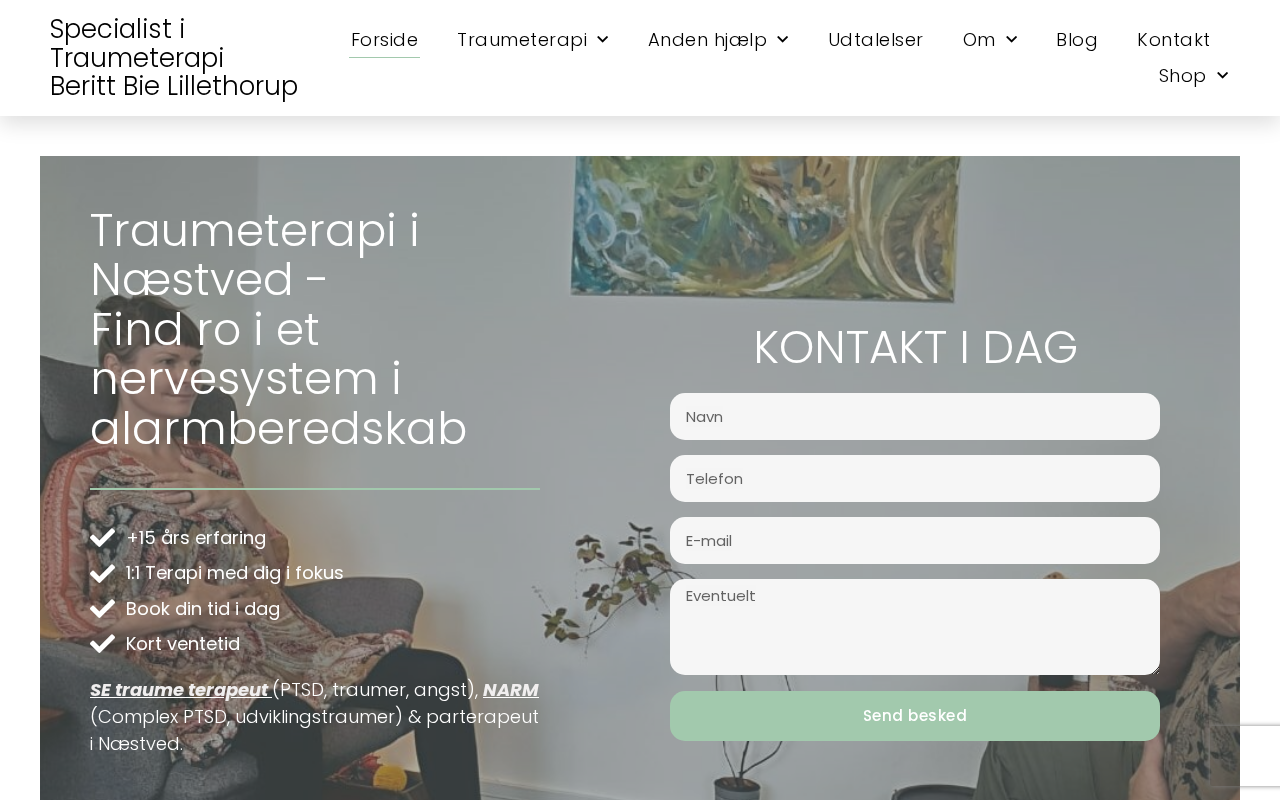Expand the Anden hjælp submenu arrow
The height and width of the screenshot is (800, 1280).
tap(783, 40)
